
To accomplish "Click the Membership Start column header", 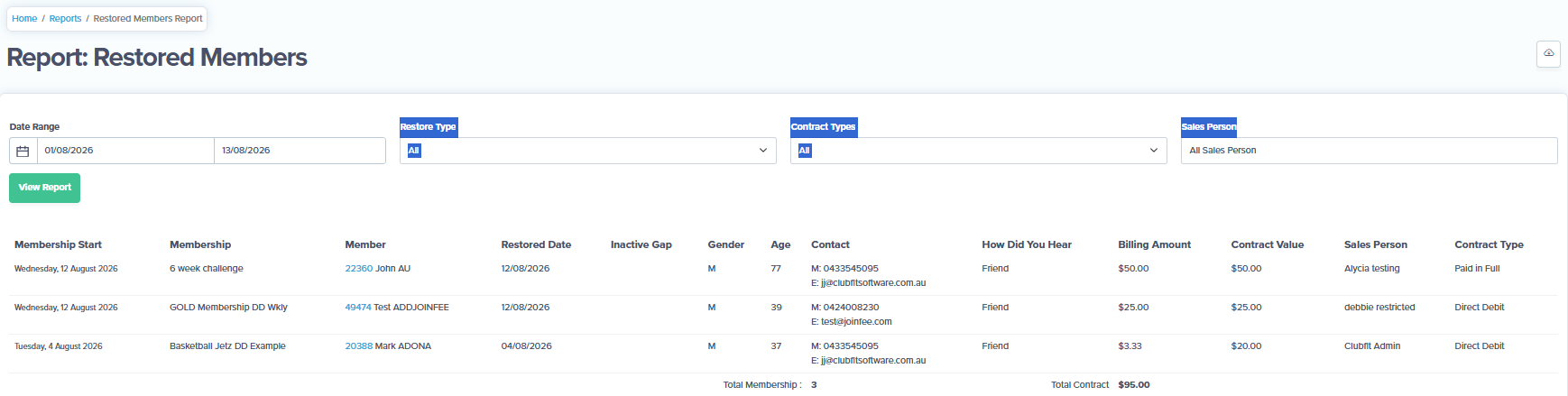I will pyautogui.click(x=58, y=244).
